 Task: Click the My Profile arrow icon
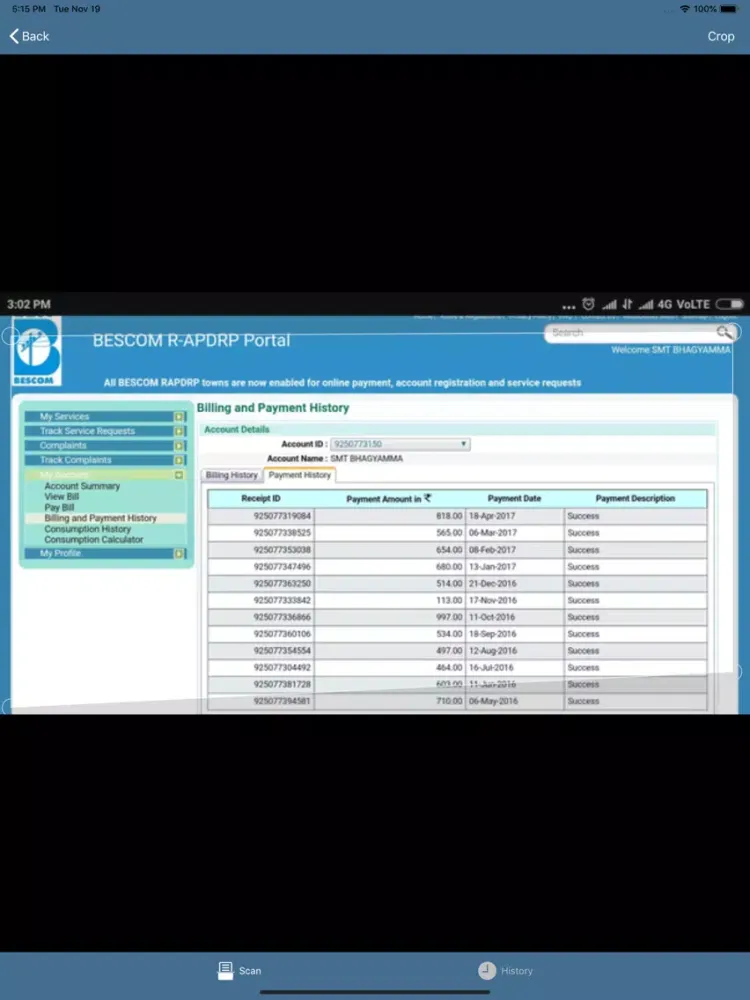pyautogui.click(x=179, y=553)
